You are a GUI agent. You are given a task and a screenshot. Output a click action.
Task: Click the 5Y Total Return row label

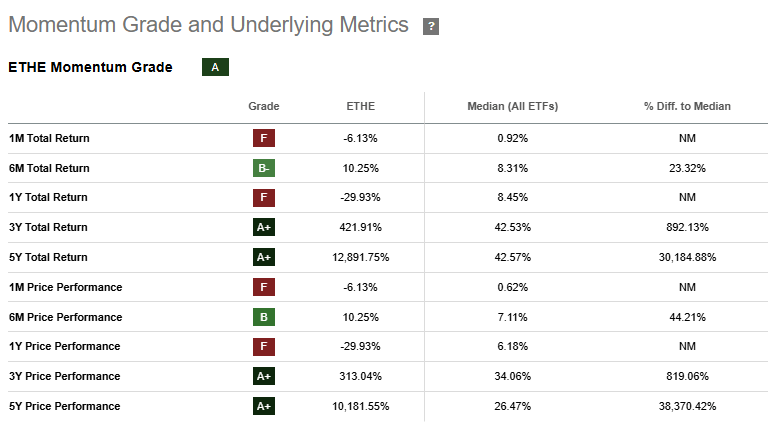(x=48, y=257)
